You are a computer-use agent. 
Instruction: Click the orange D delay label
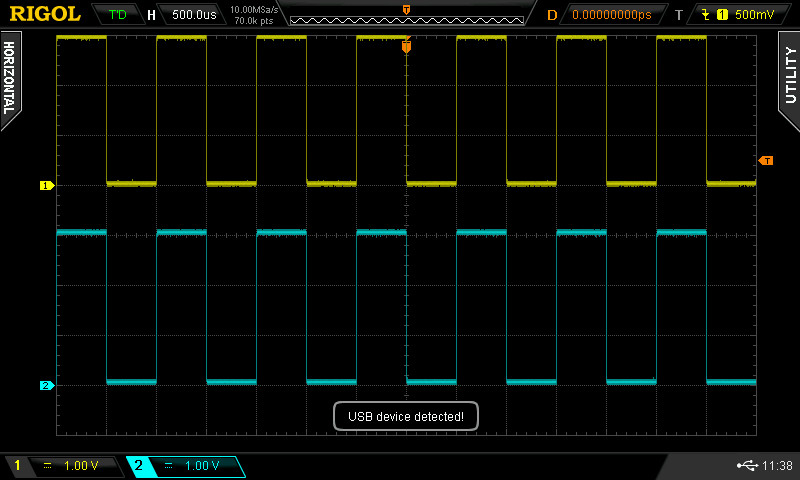click(552, 15)
